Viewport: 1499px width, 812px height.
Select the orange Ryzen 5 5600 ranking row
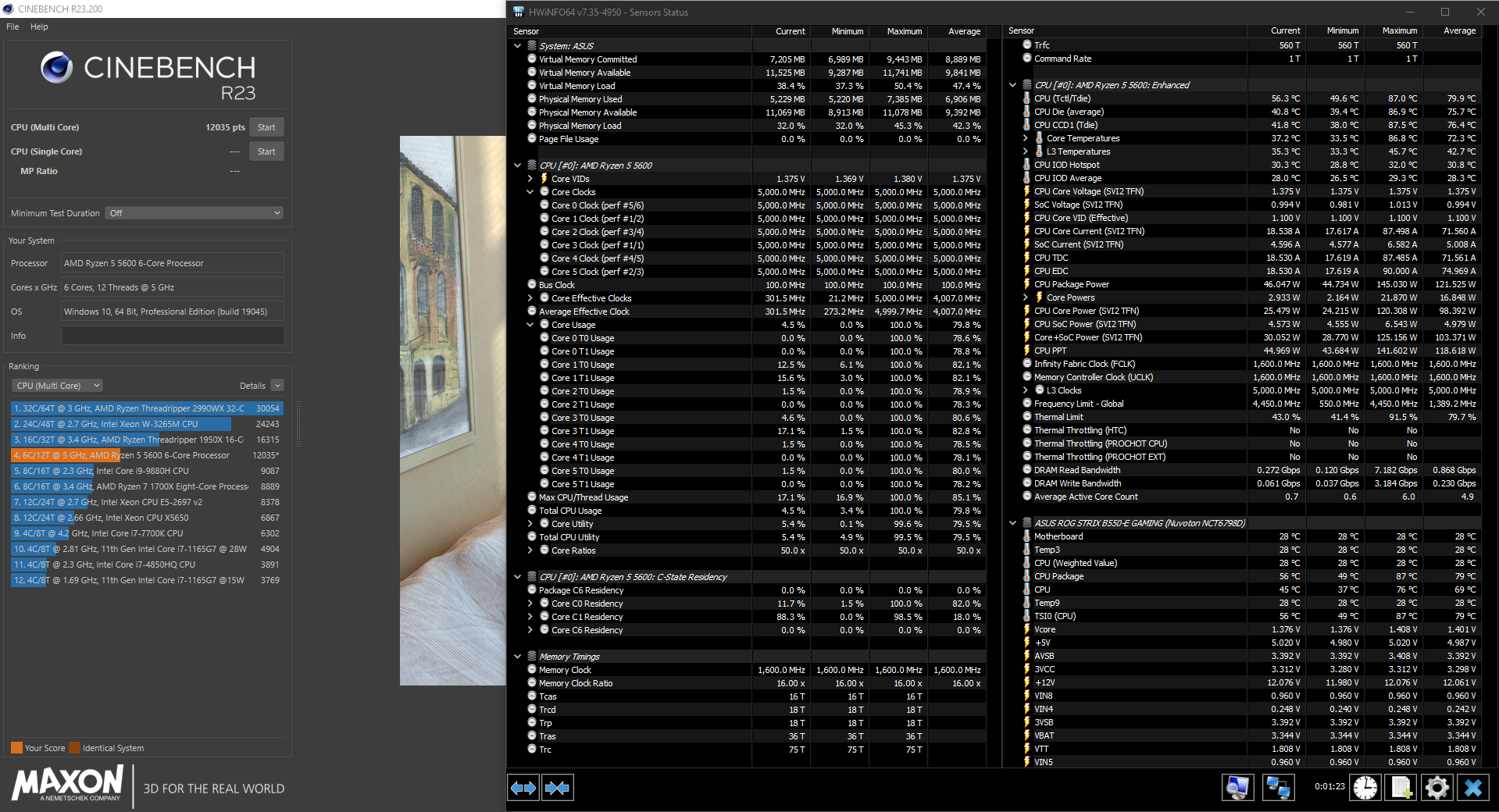[147, 455]
